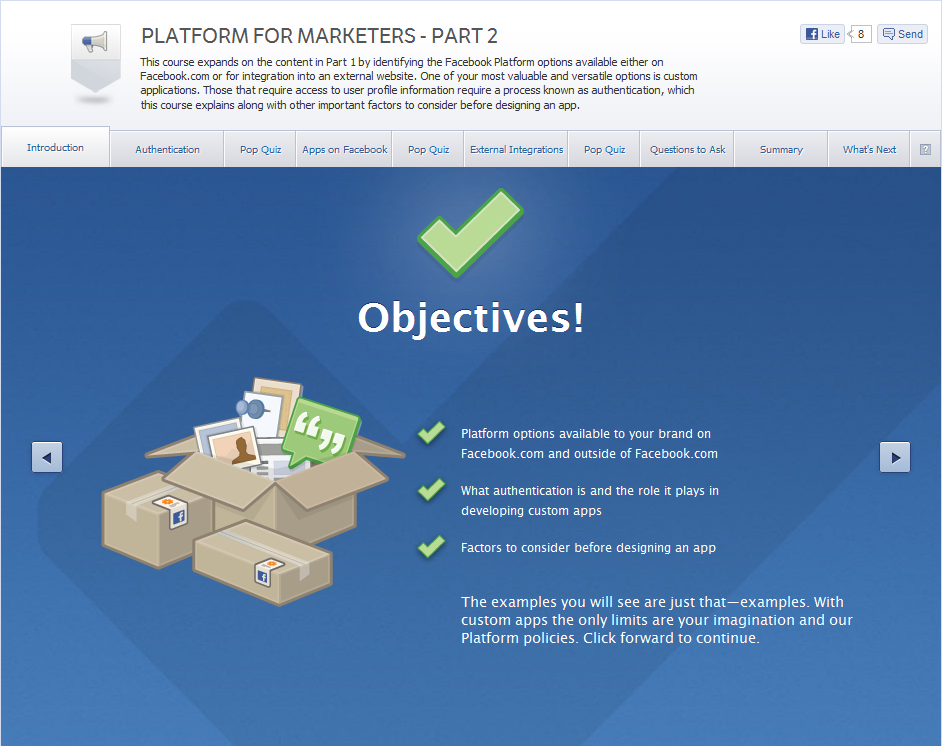Image resolution: width=942 pixels, height=746 pixels.
Task: Open the Pop Quiz tab after External Integrations
Action: (604, 150)
